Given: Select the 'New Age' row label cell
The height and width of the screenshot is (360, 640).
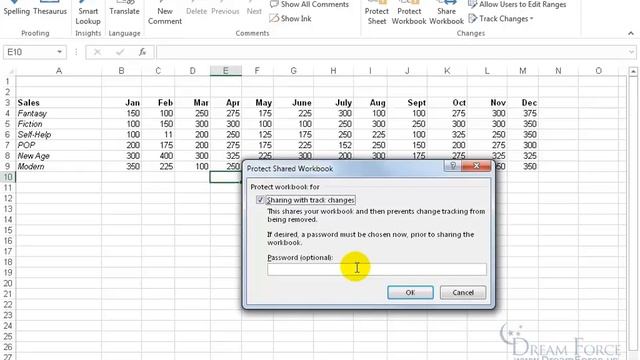Looking at the screenshot, I should click(58, 156).
